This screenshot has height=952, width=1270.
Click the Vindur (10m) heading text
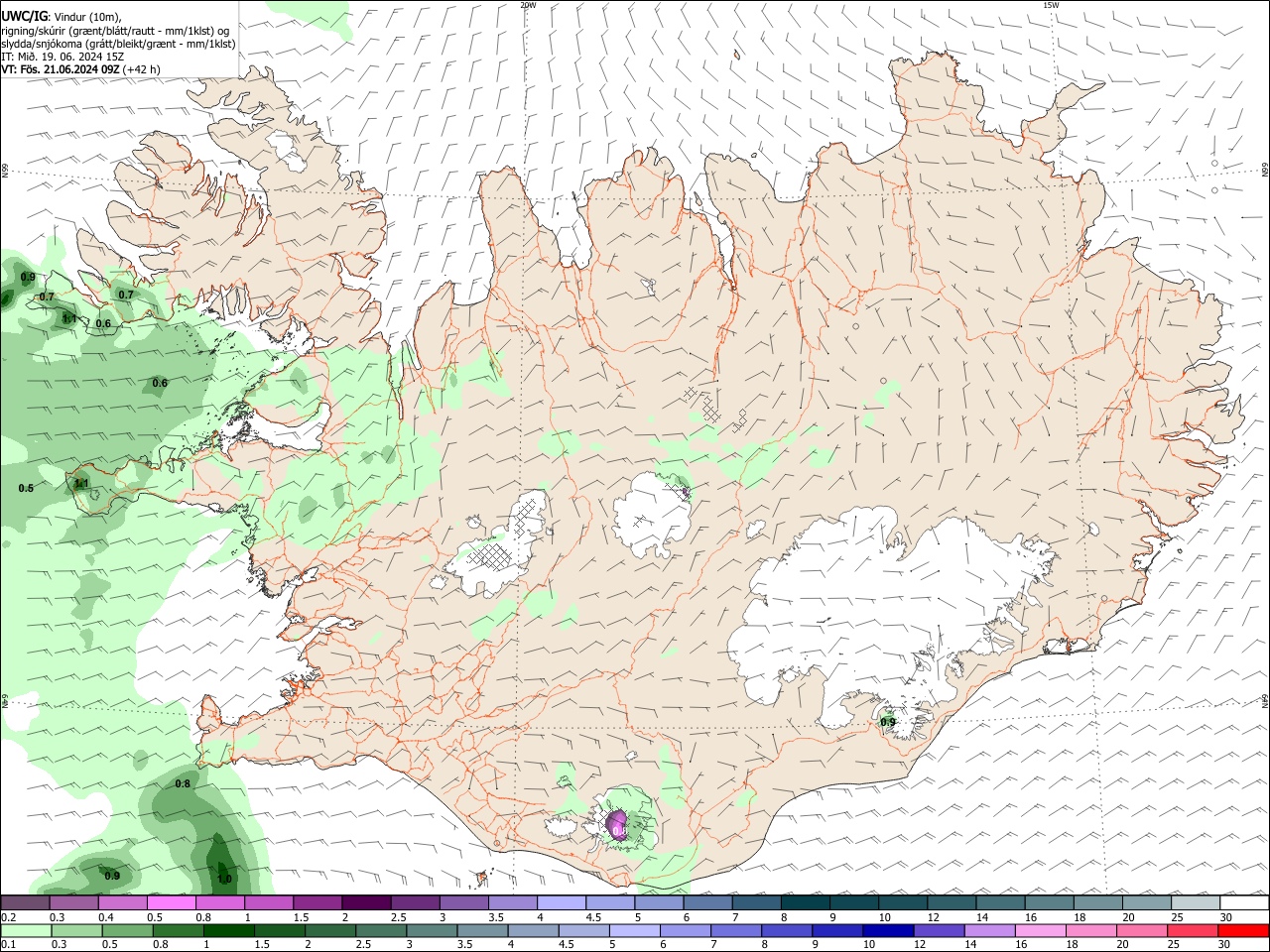click(87, 17)
